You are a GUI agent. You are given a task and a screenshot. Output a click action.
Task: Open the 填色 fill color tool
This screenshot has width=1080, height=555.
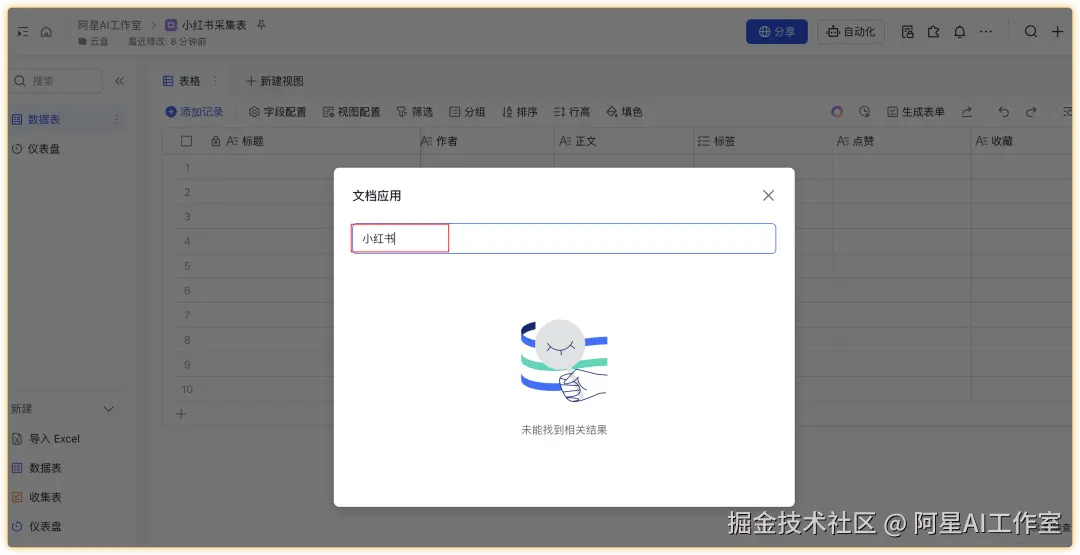click(x=624, y=112)
